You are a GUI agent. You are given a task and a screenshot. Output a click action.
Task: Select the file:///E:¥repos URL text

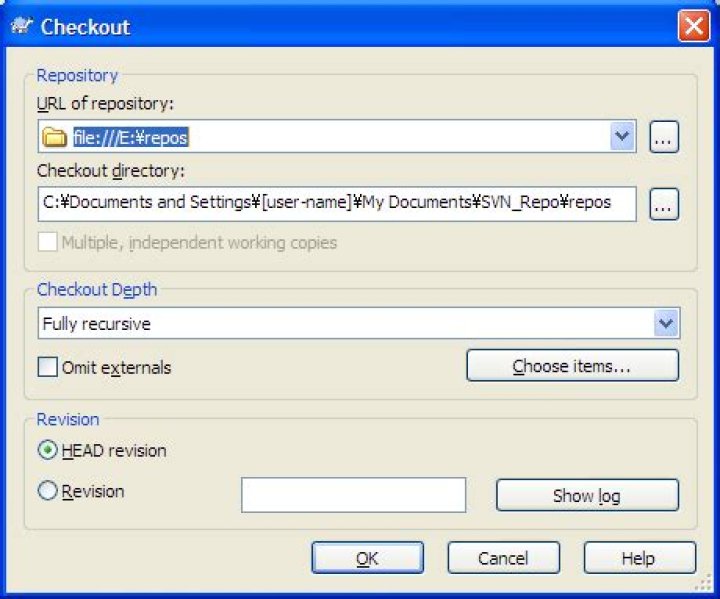[x=130, y=137]
